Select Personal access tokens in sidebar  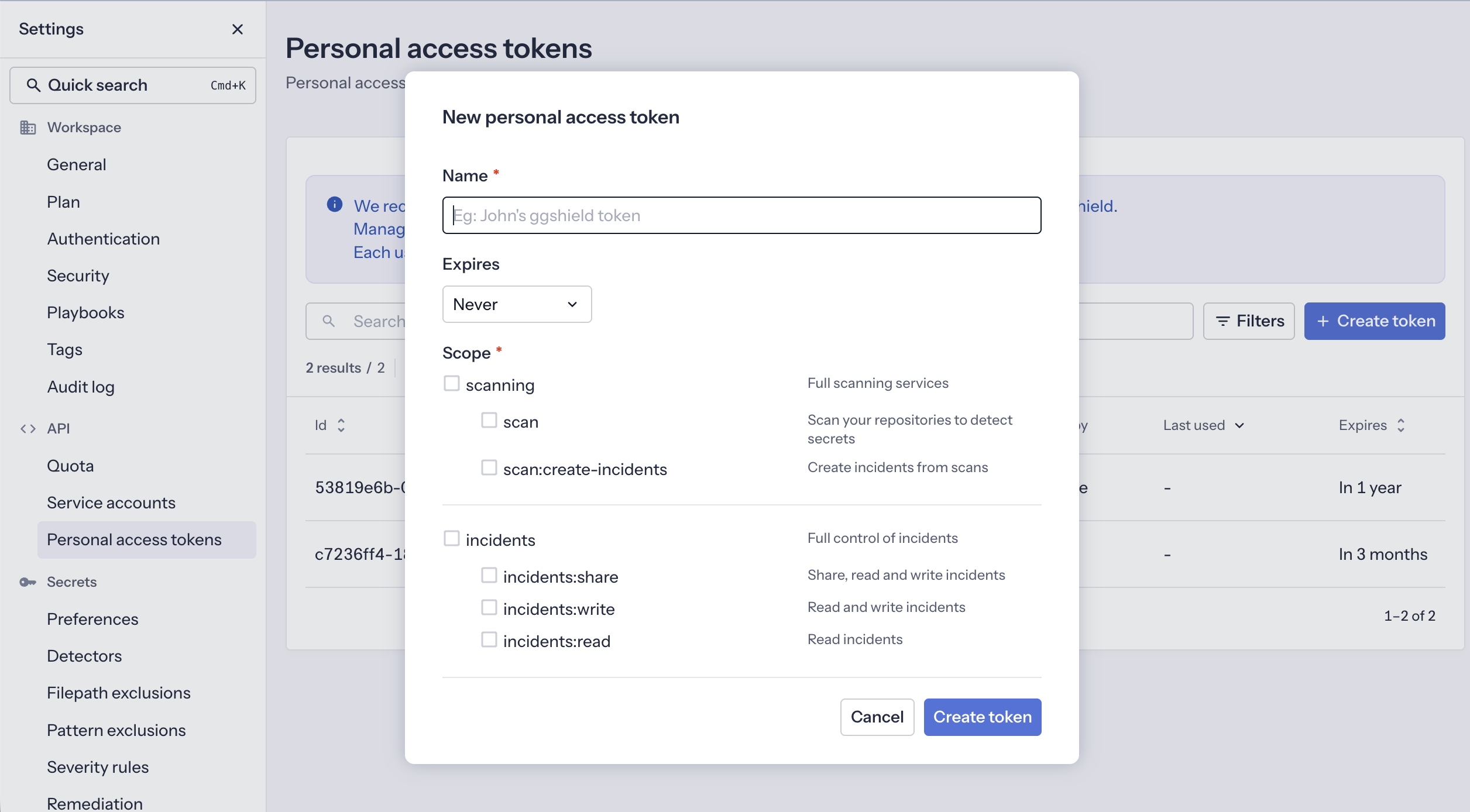(147, 540)
